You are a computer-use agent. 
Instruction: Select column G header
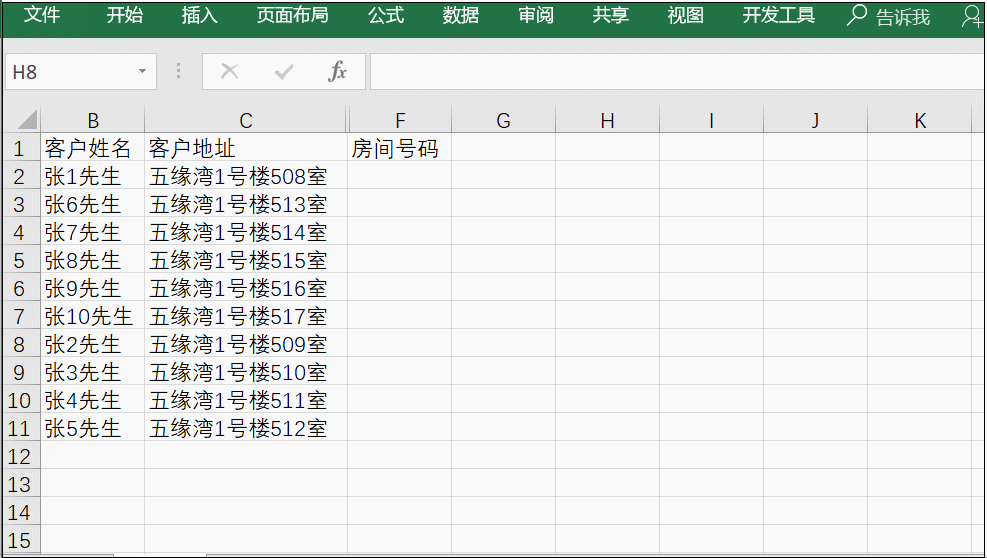504,120
